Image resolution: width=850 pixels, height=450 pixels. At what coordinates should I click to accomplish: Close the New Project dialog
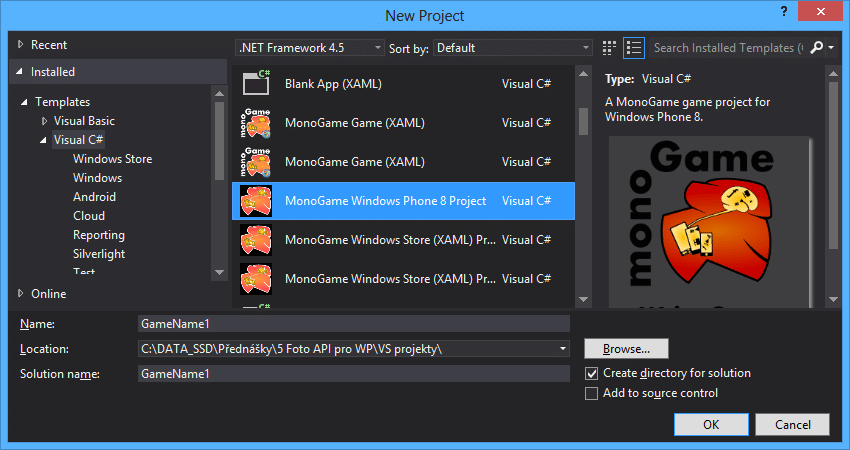pos(820,11)
